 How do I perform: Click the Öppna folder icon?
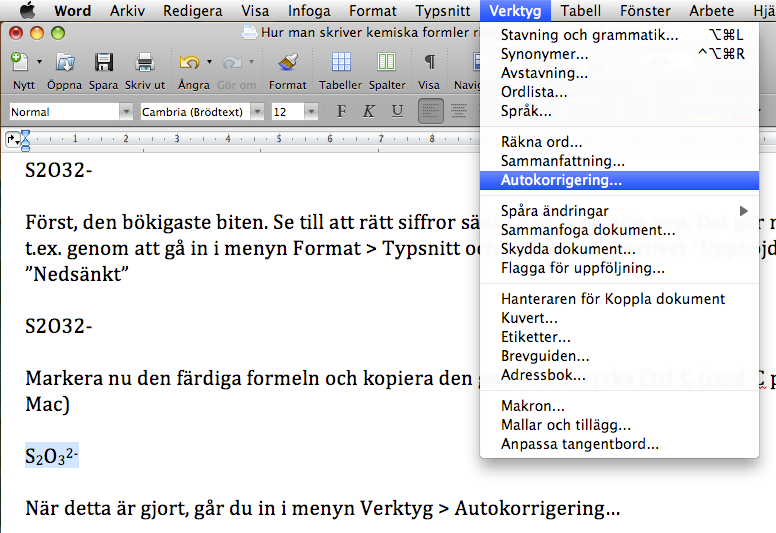65,63
